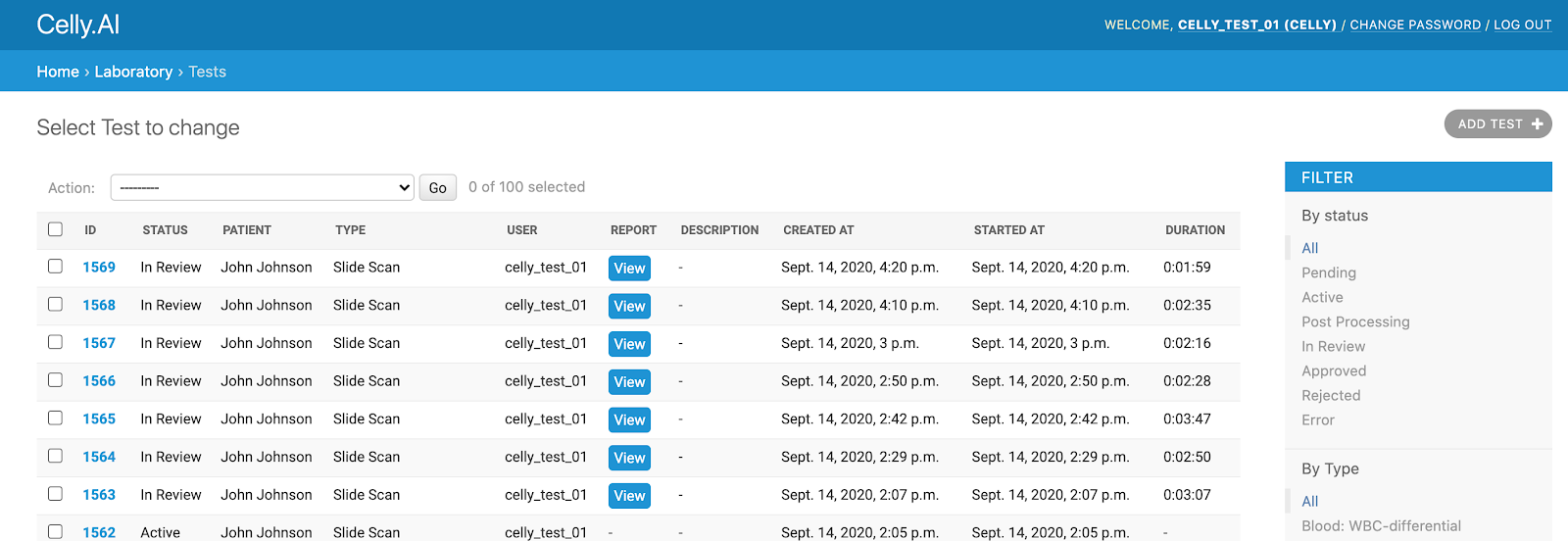1568x541 pixels.
Task: Tick the checkbox beside test 1566
Action: coord(55,380)
